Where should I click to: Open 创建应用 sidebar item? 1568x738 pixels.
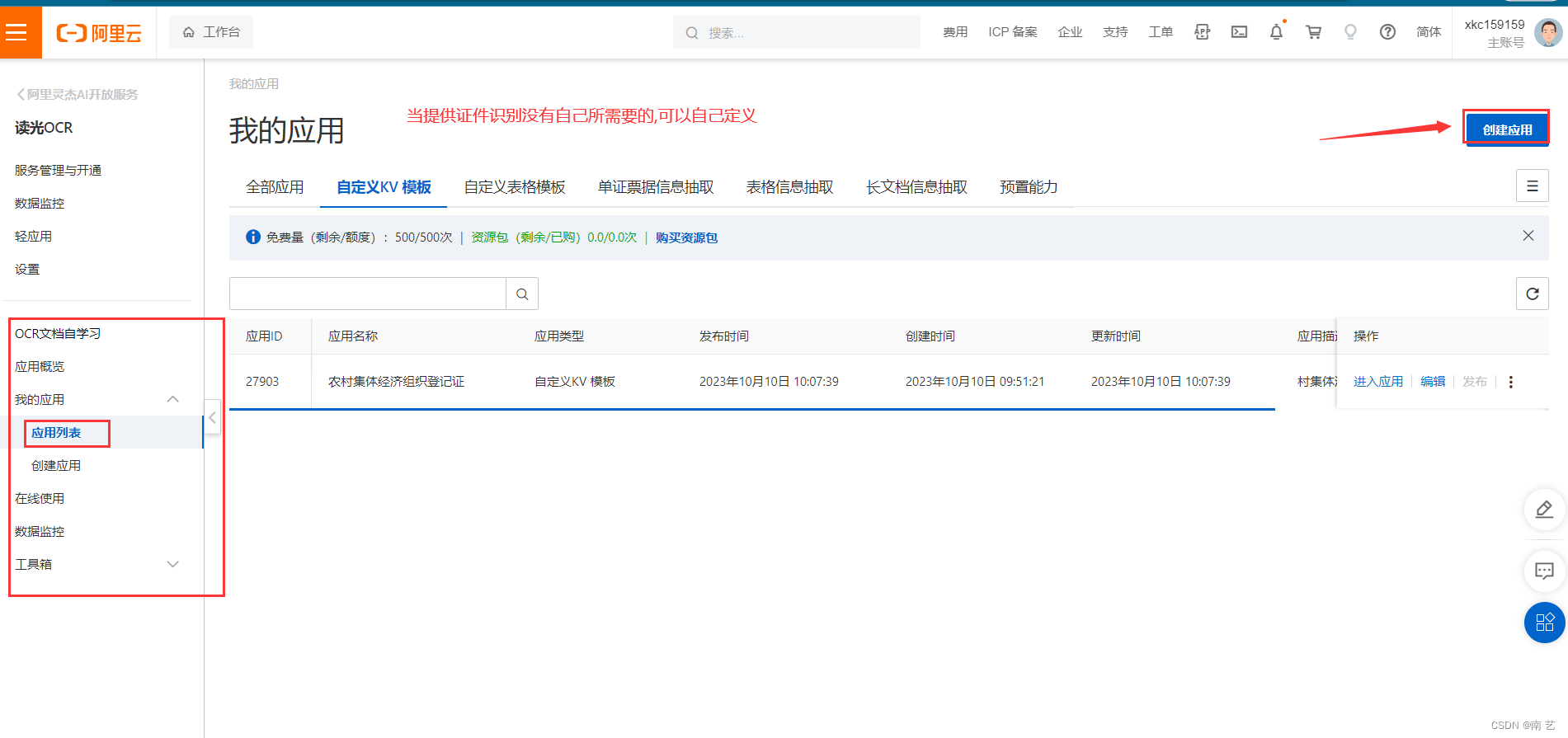(x=56, y=465)
